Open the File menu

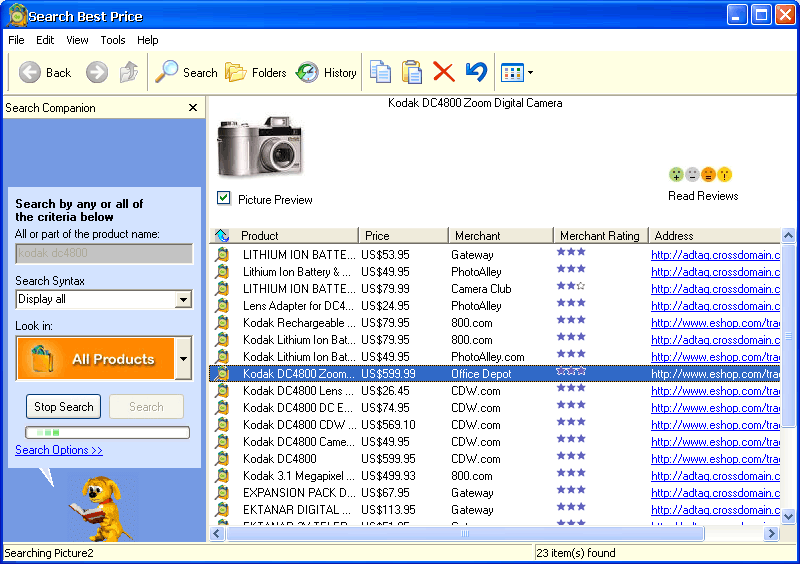tap(16, 40)
